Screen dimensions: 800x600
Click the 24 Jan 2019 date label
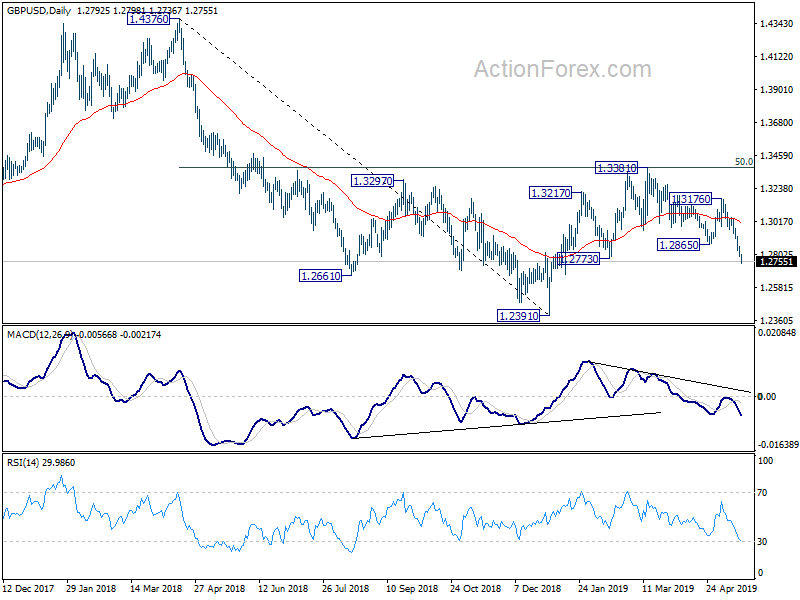(x=603, y=588)
